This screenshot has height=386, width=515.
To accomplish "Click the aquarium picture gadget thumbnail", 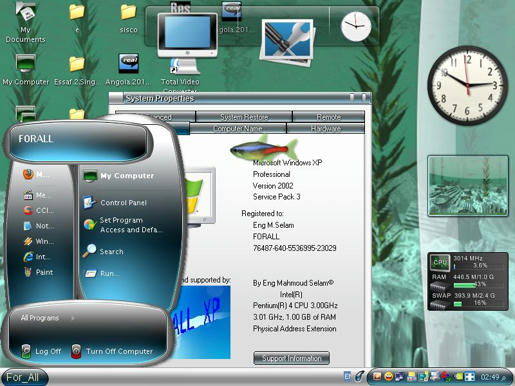I will (468, 185).
